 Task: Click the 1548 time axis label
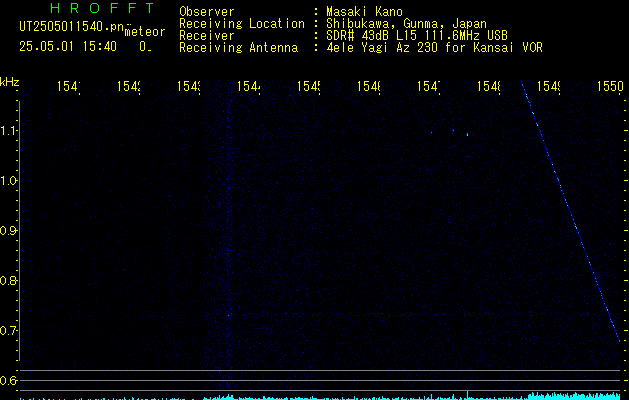[x=489, y=87]
